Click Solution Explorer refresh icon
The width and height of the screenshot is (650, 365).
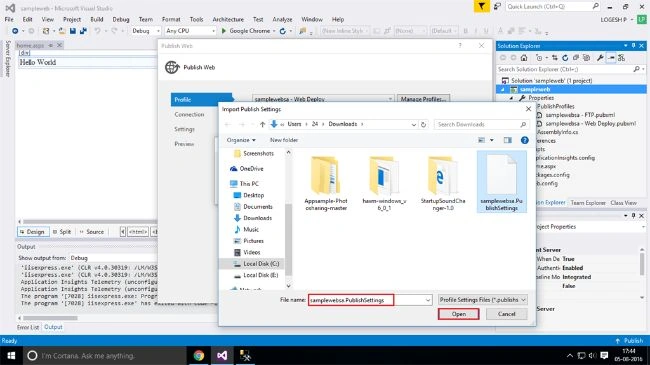pos(565,58)
